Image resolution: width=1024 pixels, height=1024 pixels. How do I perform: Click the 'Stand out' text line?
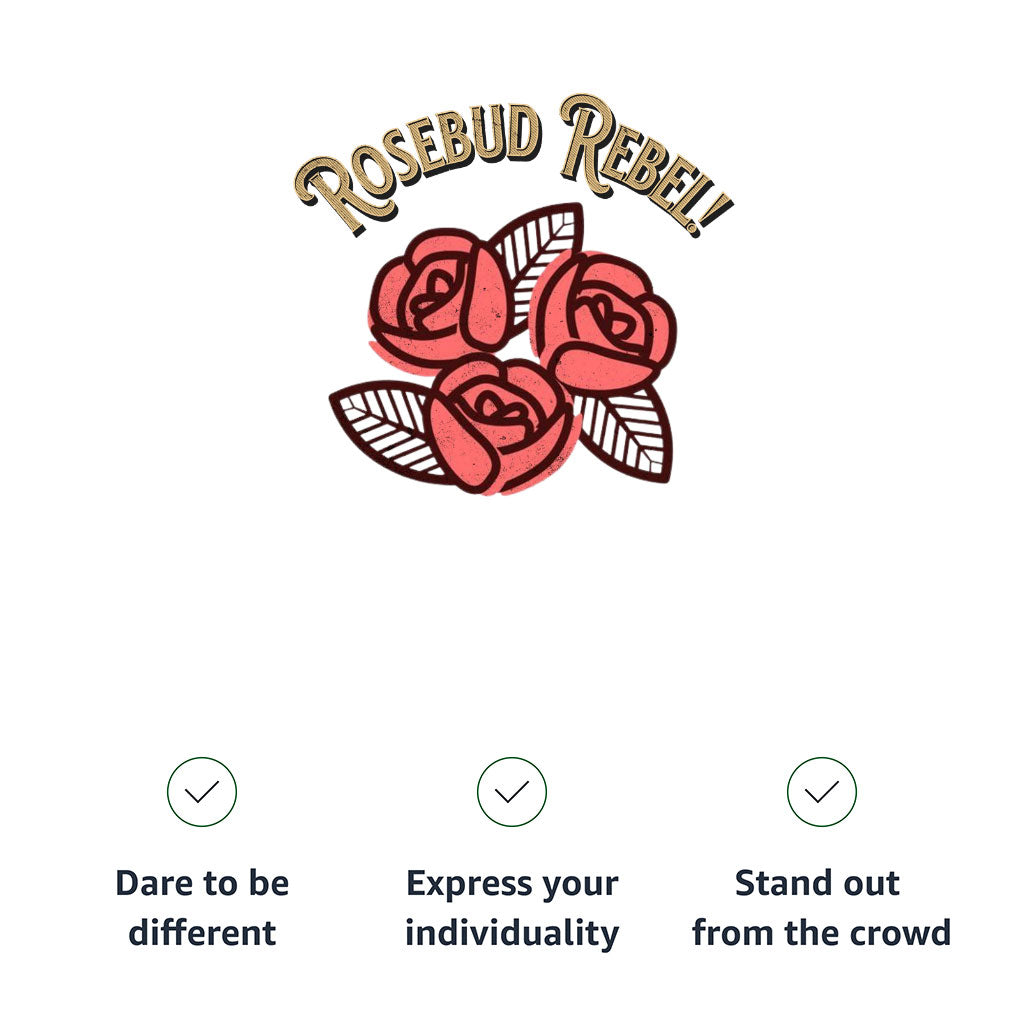pyautogui.click(x=817, y=883)
